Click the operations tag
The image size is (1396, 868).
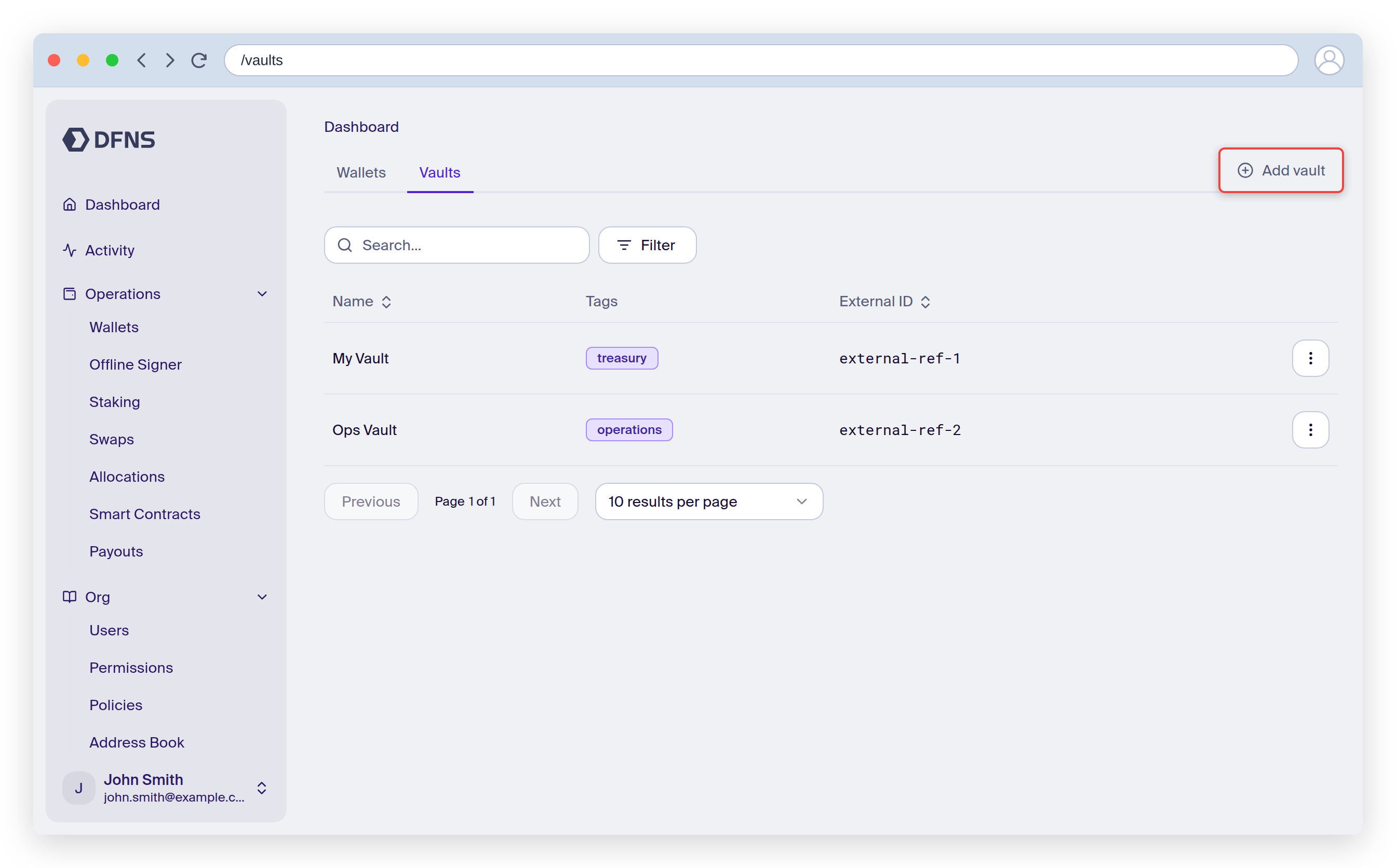point(629,430)
